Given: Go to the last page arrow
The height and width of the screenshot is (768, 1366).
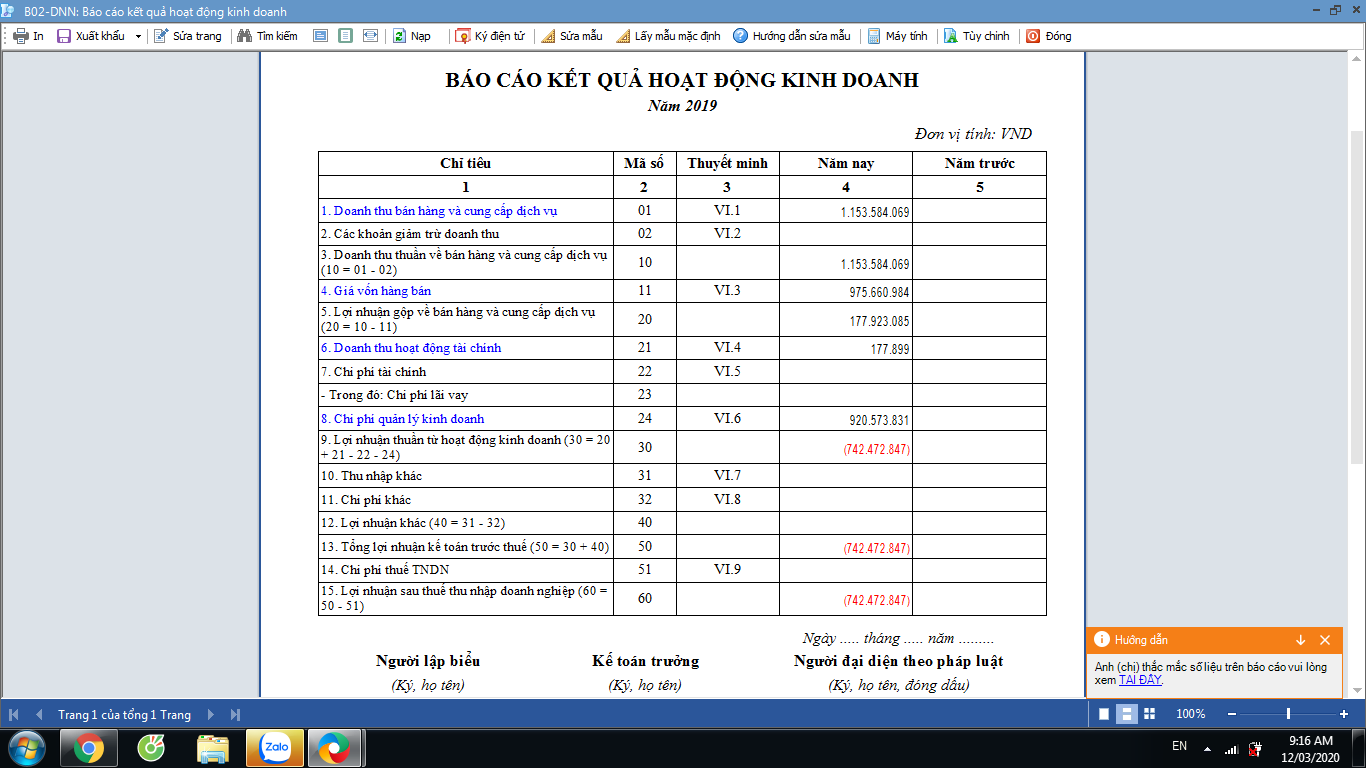Looking at the screenshot, I should click(235, 715).
